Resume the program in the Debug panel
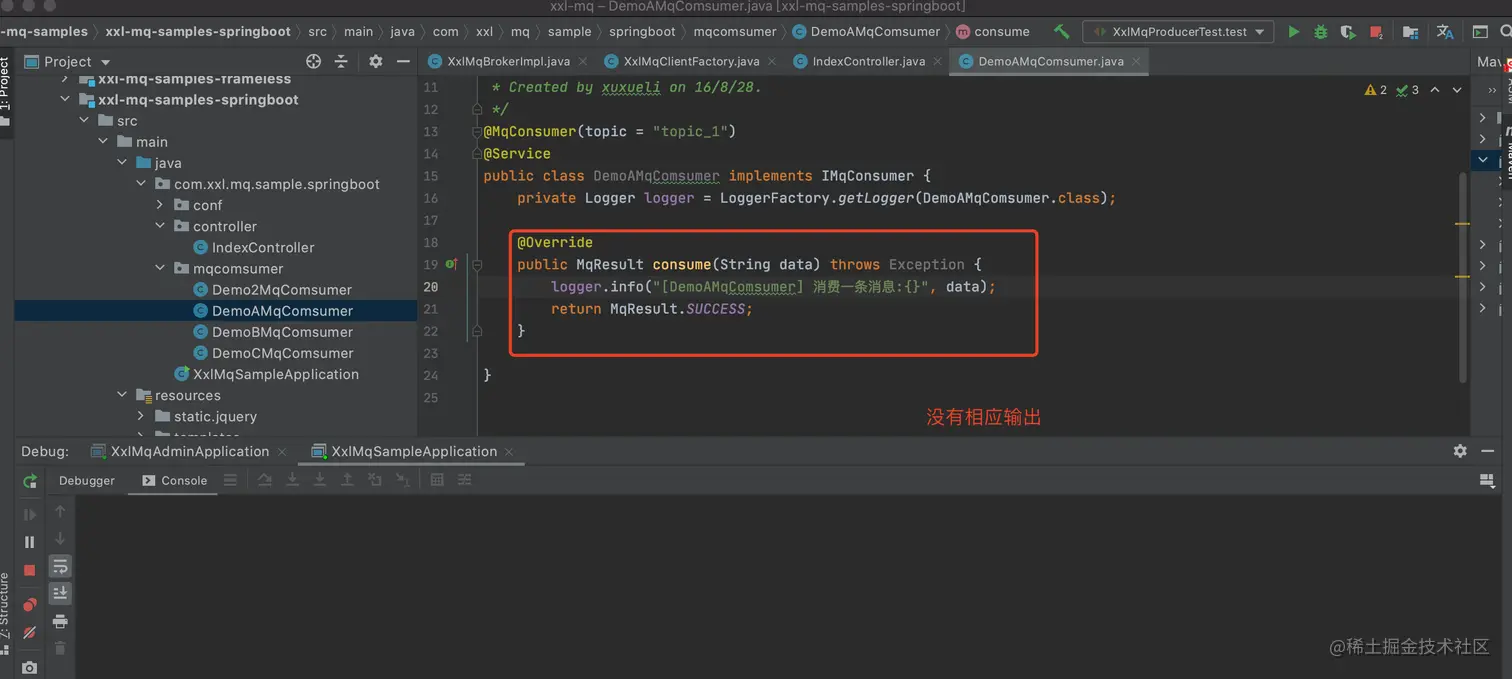 pos(30,514)
